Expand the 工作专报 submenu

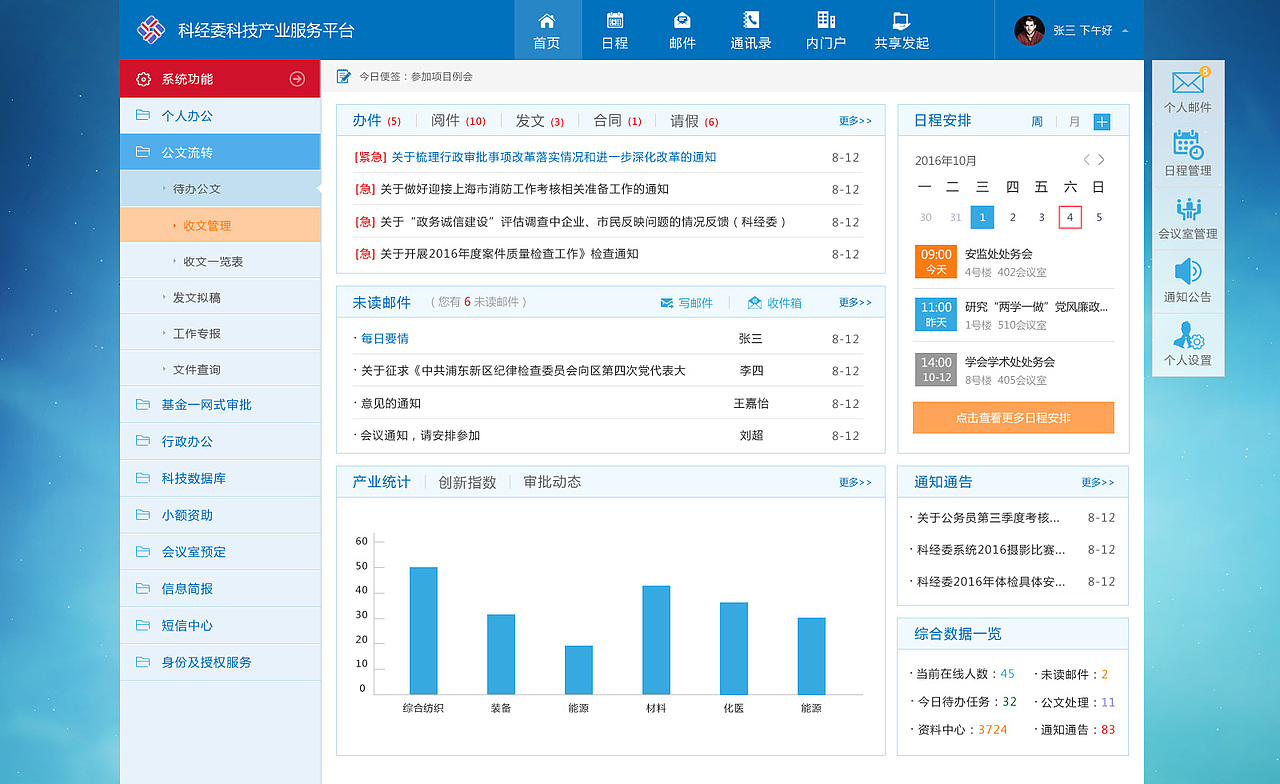(220, 334)
